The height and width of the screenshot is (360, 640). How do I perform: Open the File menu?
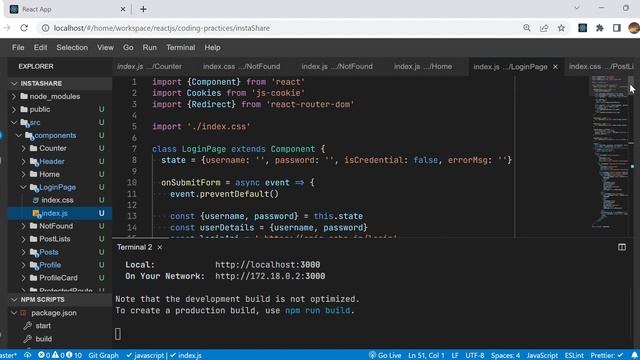(x=18, y=47)
